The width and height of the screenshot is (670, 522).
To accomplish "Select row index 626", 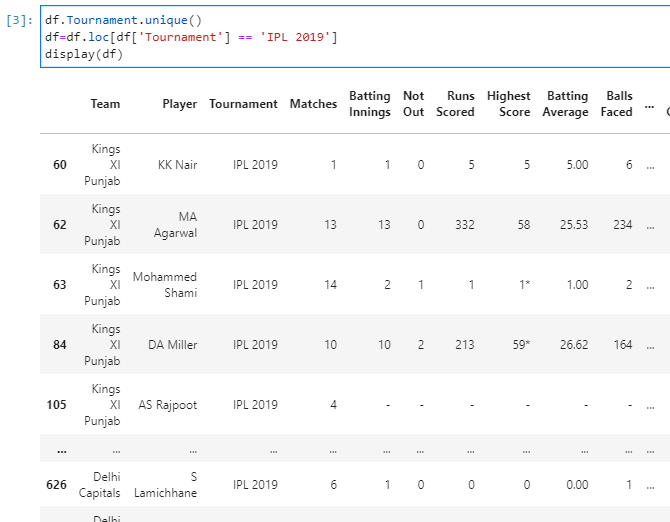I will 56,485.
